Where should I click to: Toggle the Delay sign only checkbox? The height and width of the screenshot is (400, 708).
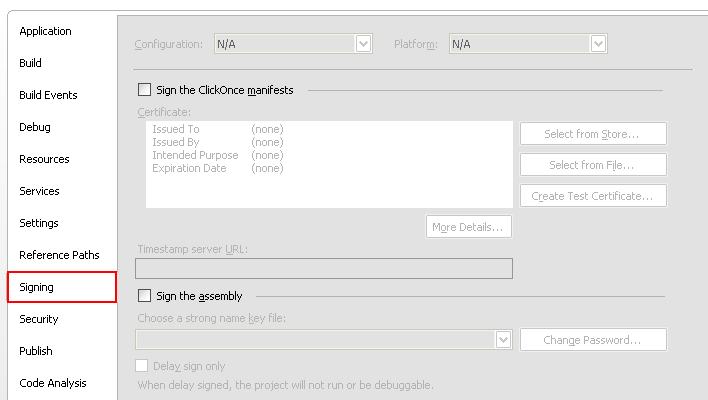(142, 366)
